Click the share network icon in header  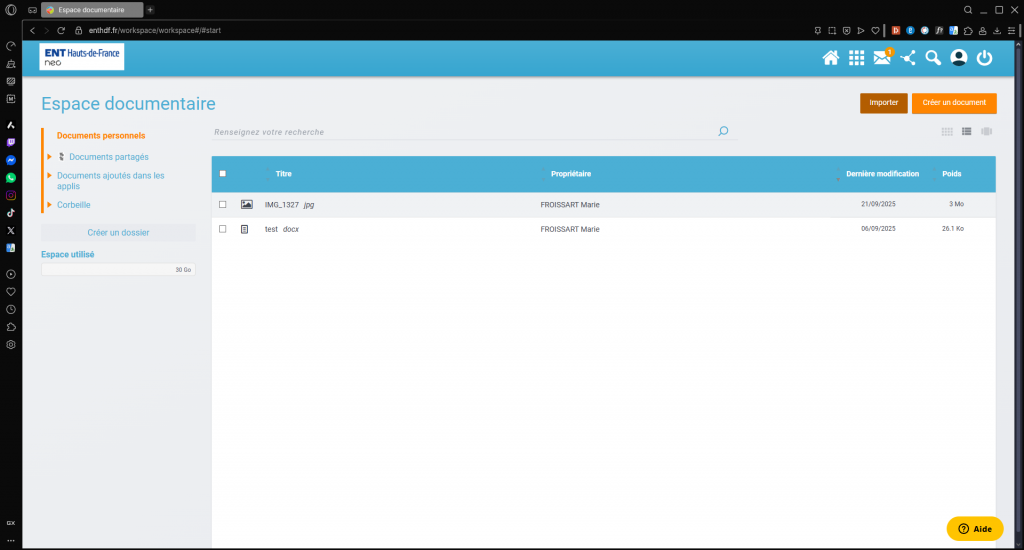click(x=907, y=58)
